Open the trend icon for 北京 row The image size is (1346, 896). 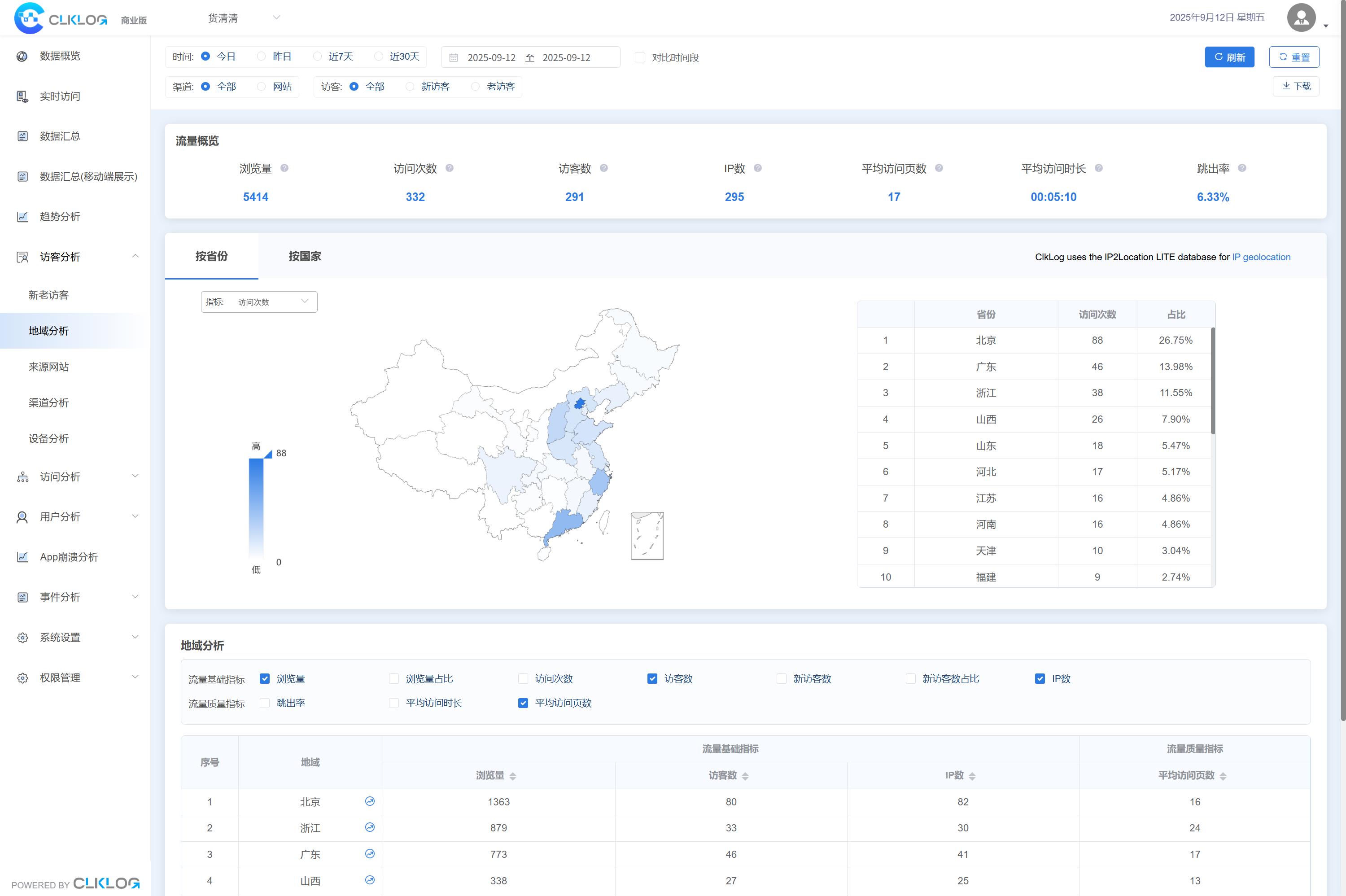click(370, 801)
